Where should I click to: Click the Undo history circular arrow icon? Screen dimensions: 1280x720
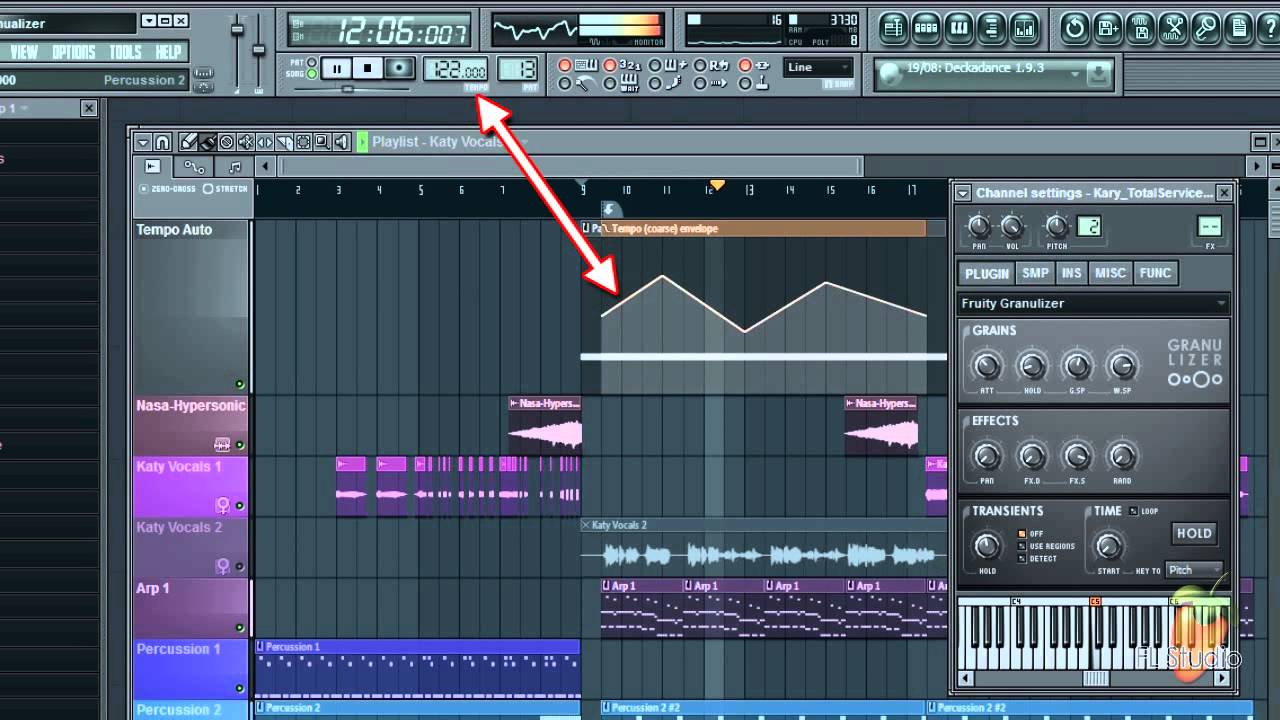pos(1075,28)
